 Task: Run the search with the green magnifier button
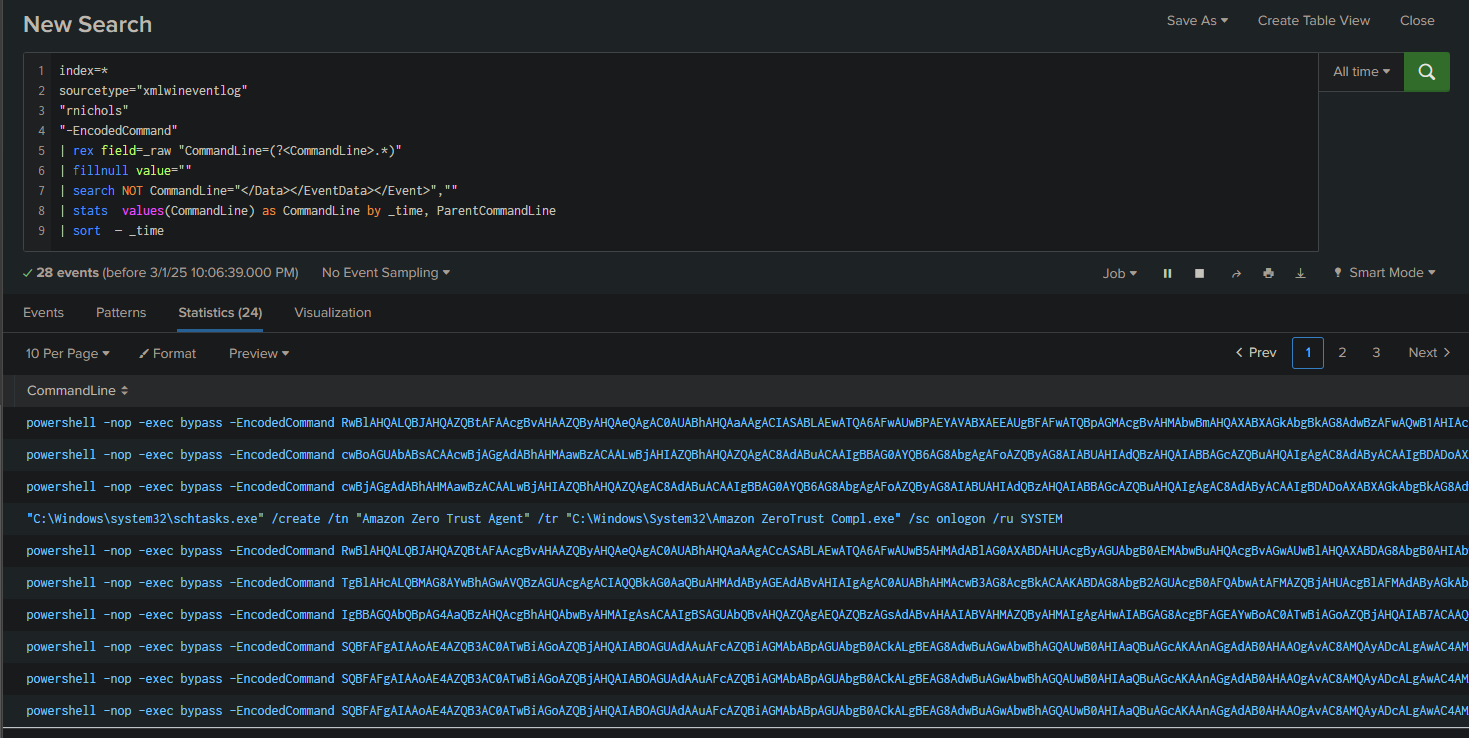(1427, 72)
